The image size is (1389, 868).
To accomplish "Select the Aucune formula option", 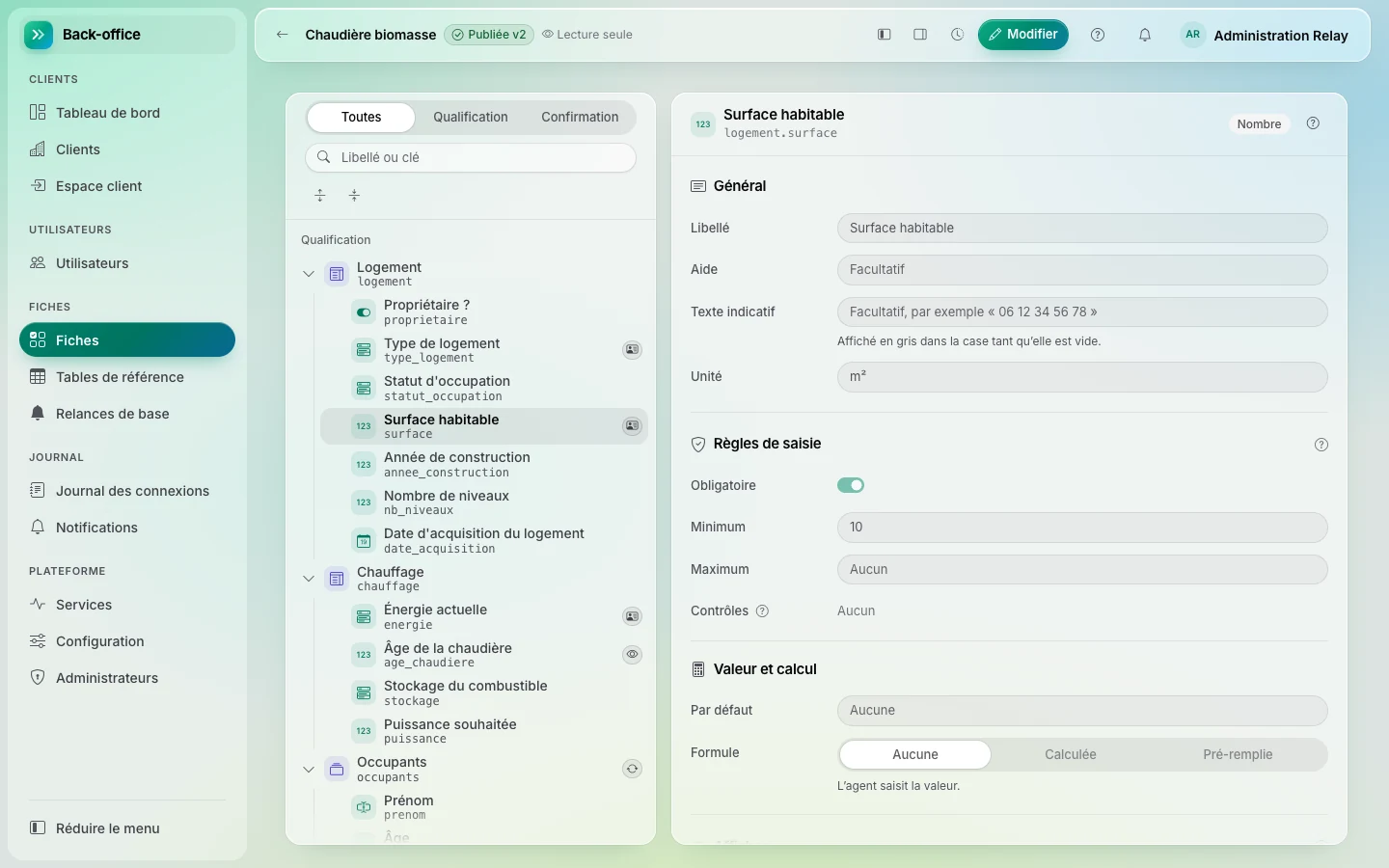I will [x=915, y=754].
